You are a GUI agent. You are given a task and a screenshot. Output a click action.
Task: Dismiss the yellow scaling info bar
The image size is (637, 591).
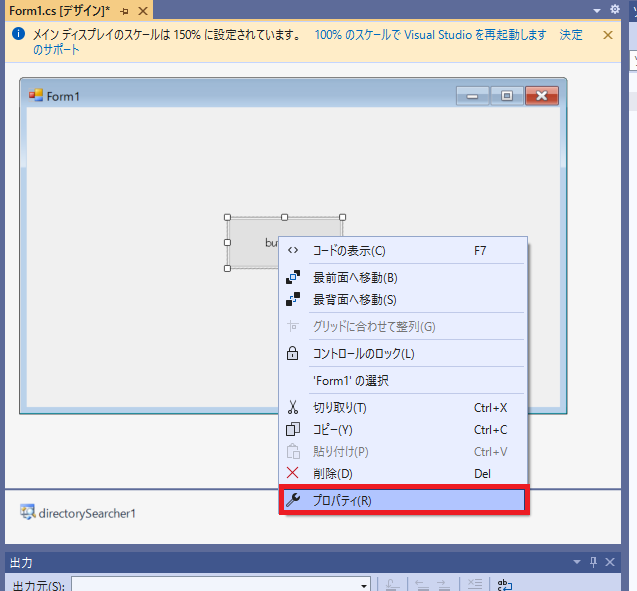pyautogui.click(x=608, y=35)
